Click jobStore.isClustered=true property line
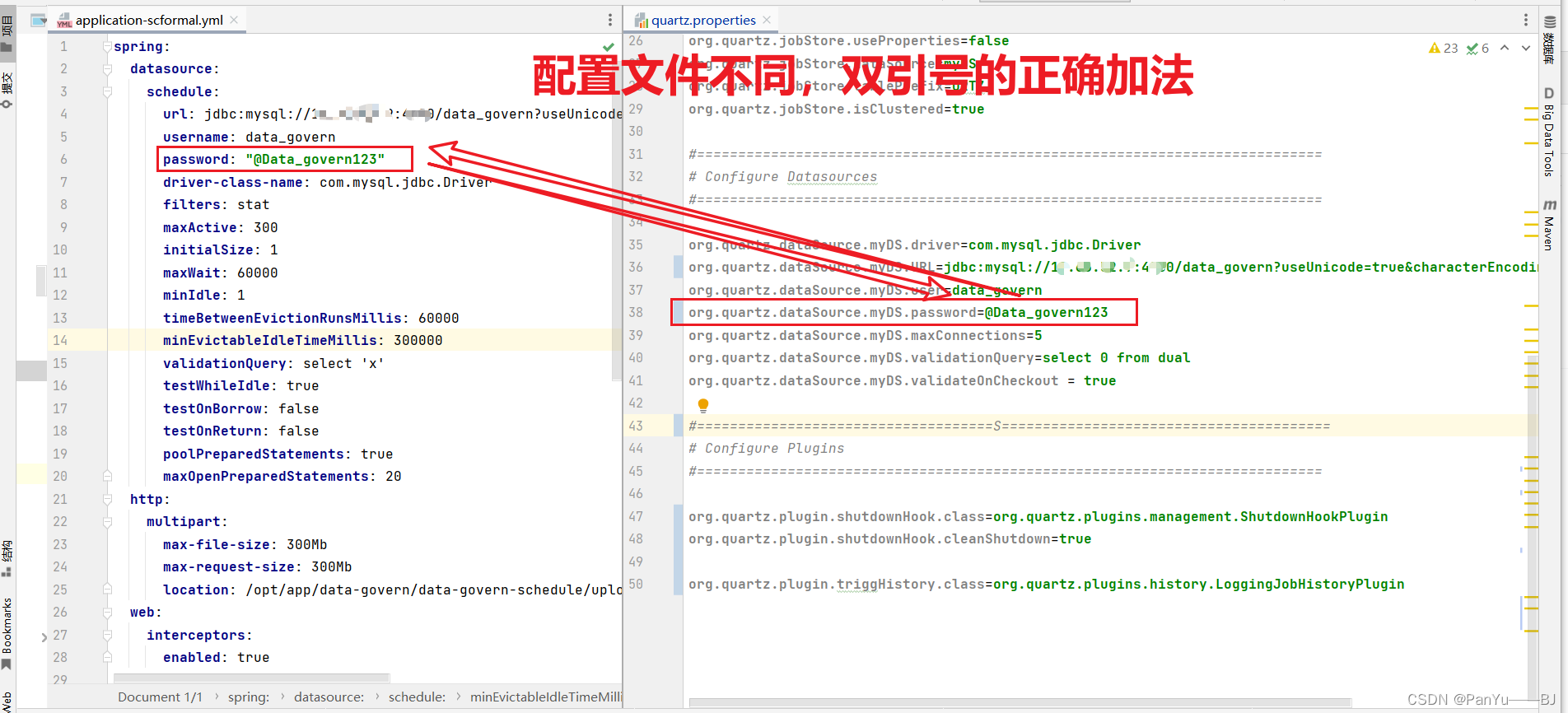The height and width of the screenshot is (713, 1568). click(836, 110)
